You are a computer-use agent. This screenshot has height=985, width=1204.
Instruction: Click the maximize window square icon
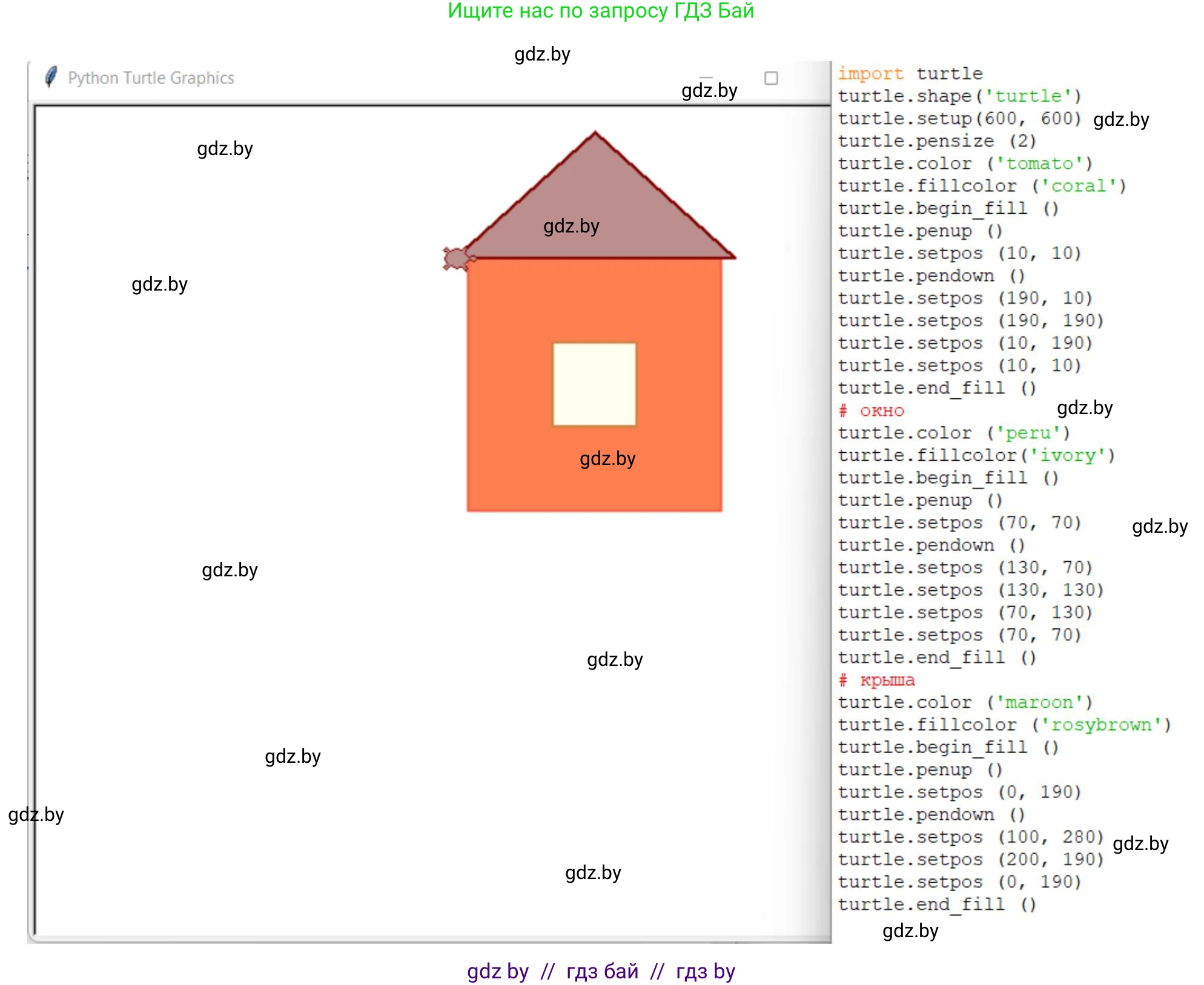pyautogui.click(x=771, y=78)
